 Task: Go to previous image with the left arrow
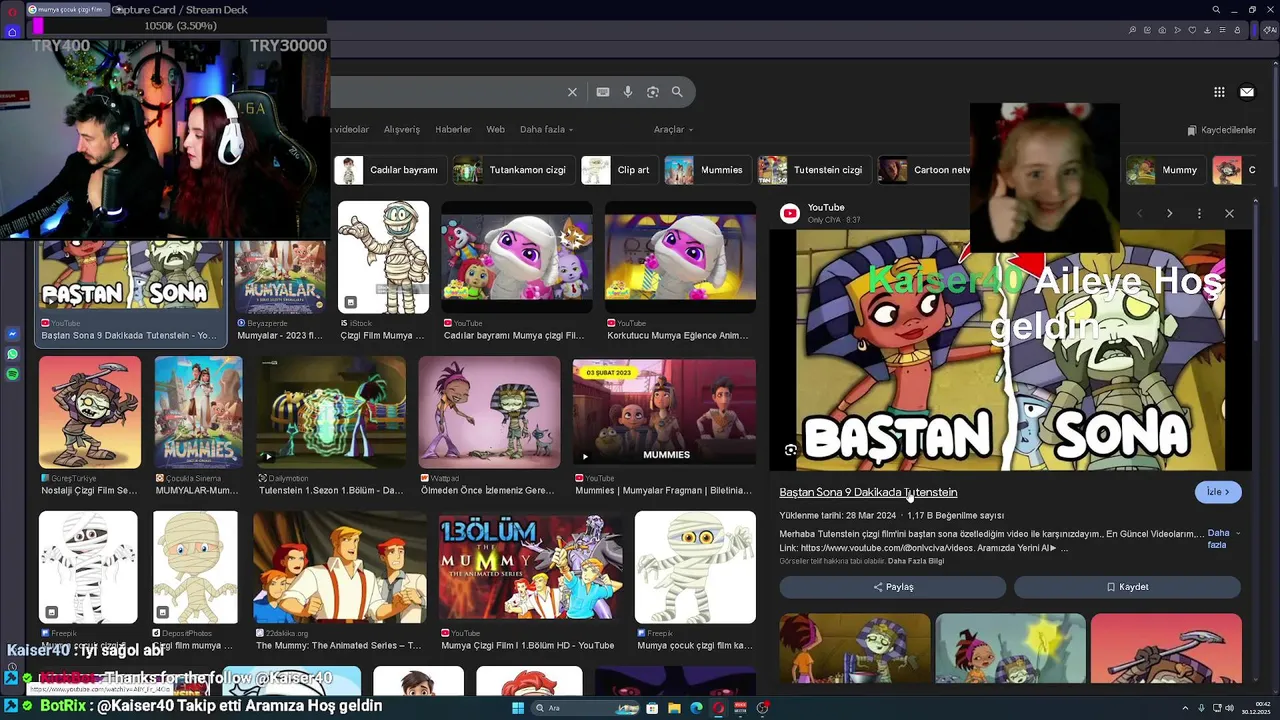(1139, 213)
